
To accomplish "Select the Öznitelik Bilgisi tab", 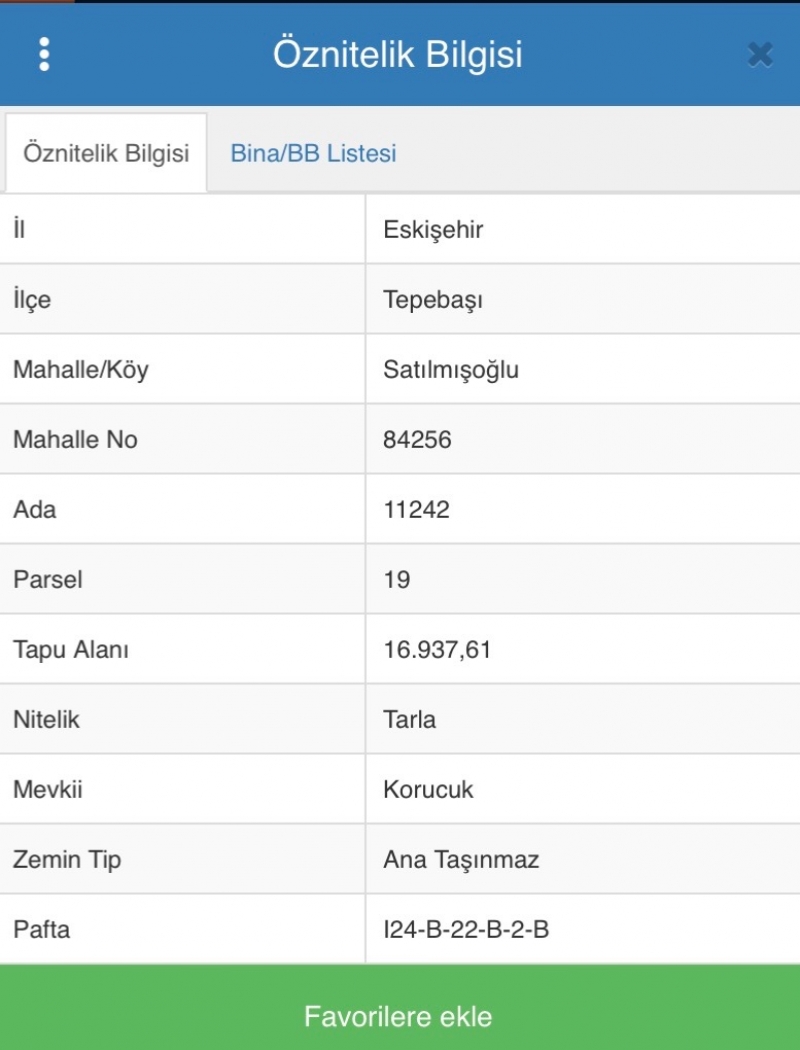I will 106,154.
